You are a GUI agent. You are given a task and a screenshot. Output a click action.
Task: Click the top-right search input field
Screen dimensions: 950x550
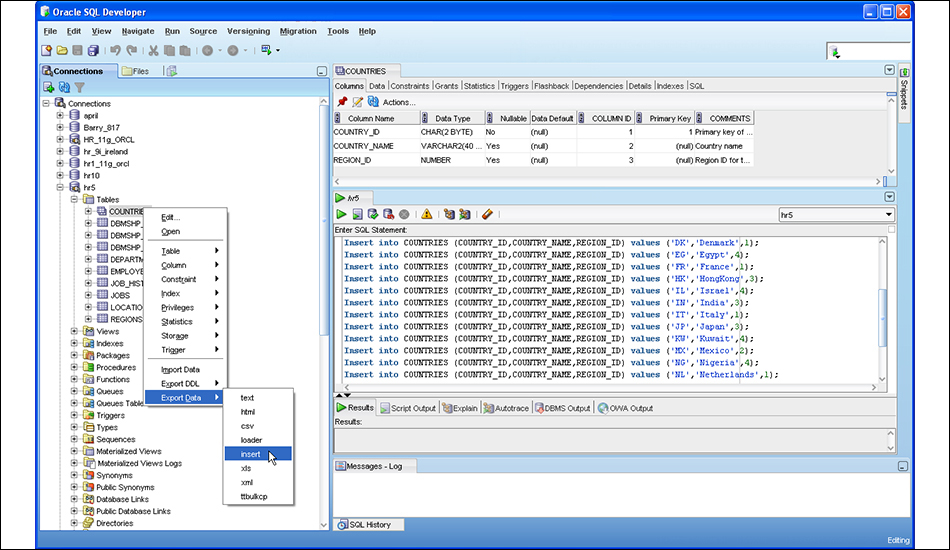(875, 52)
